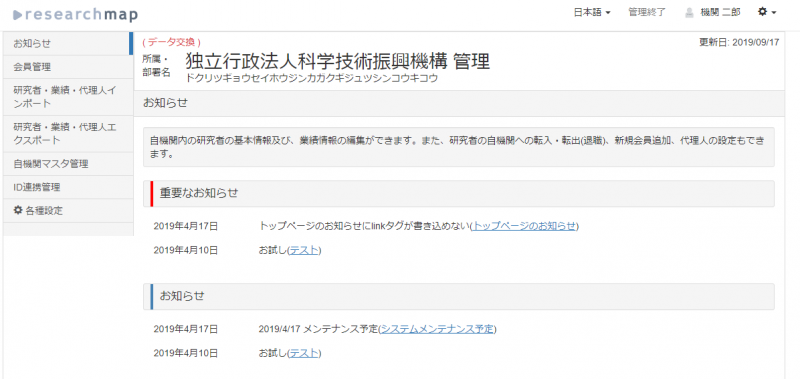
Task: Select 自機関マスタ管理 in the sidebar
Action: [x=68, y=164]
